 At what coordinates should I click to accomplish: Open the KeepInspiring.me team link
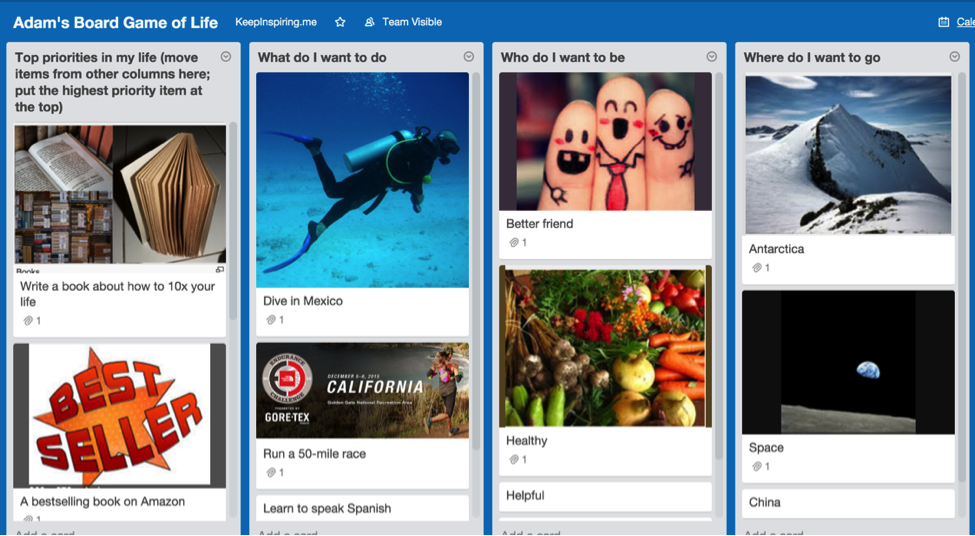click(275, 22)
